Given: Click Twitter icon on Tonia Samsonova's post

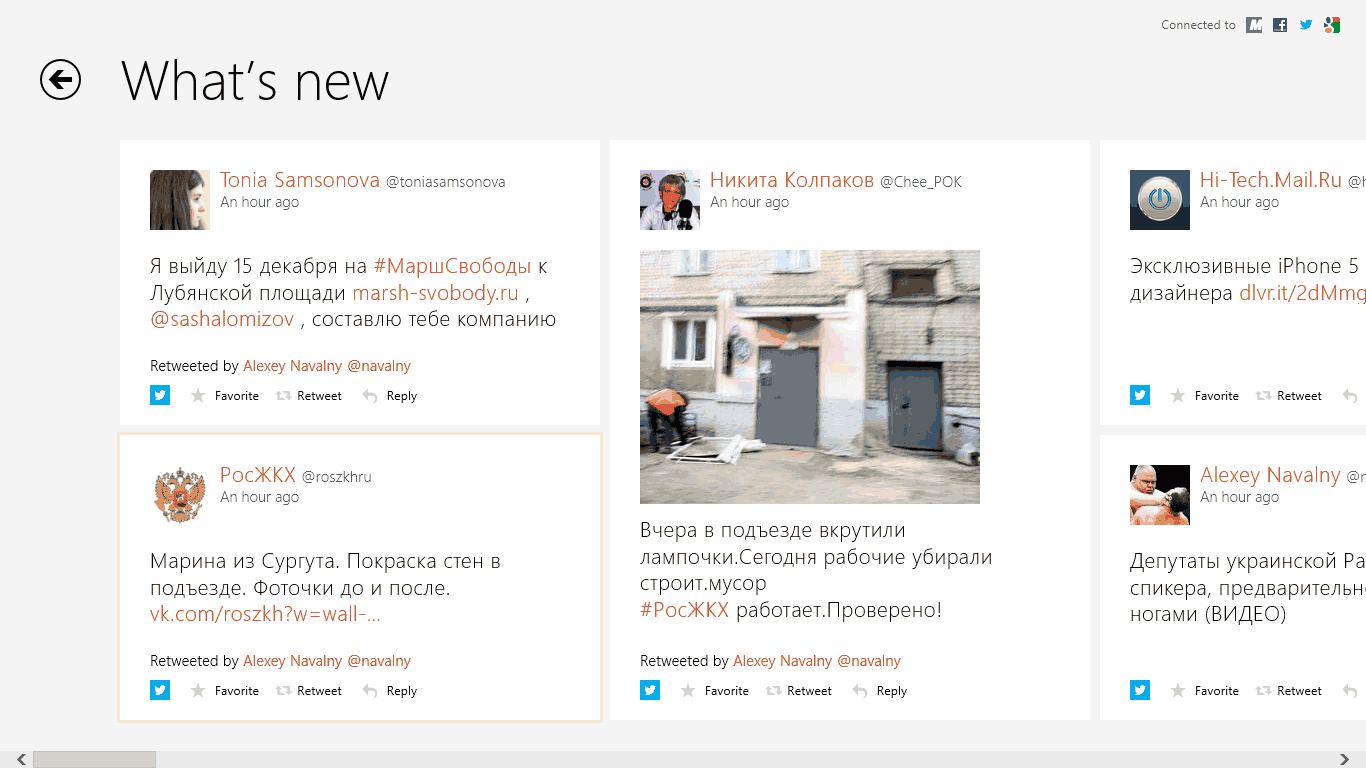Looking at the screenshot, I should (x=160, y=395).
